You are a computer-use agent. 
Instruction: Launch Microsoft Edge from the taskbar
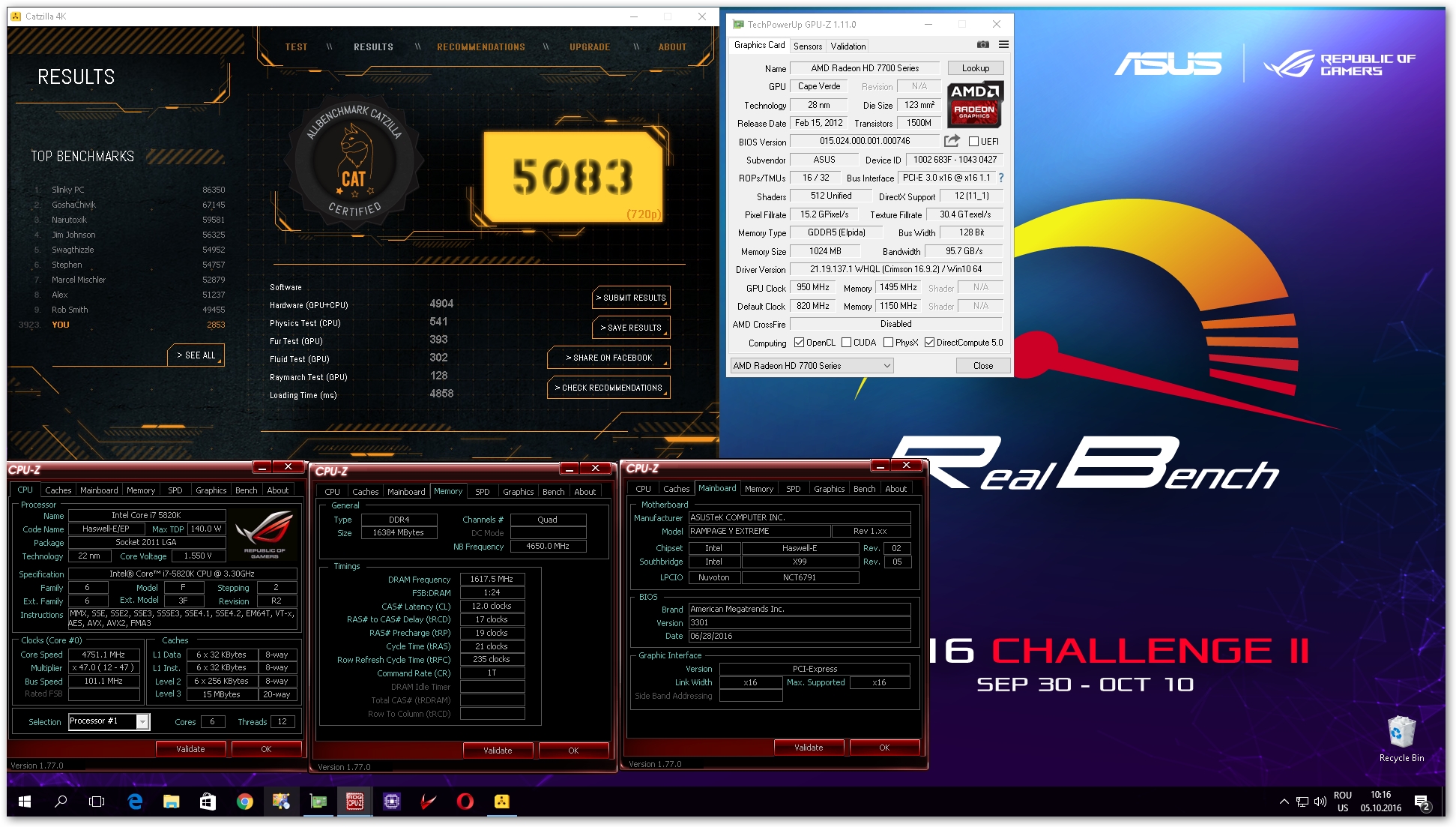tap(135, 802)
